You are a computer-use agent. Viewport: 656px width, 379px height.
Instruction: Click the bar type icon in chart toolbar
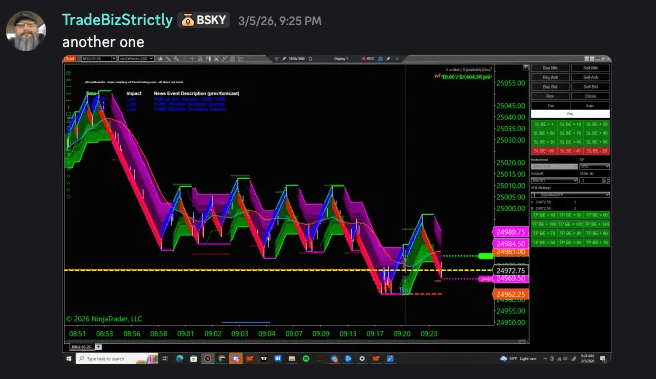coord(160,59)
